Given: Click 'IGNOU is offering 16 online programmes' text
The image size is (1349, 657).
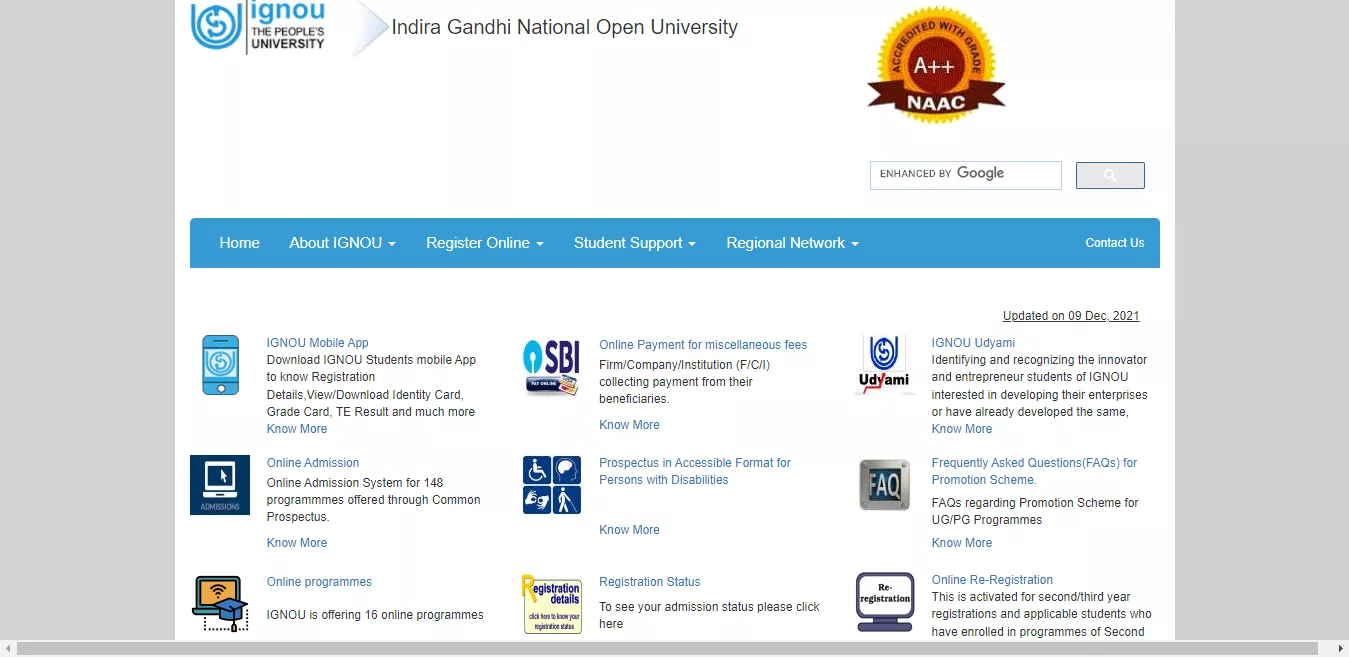Looking at the screenshot, I should tap(375, 615).
